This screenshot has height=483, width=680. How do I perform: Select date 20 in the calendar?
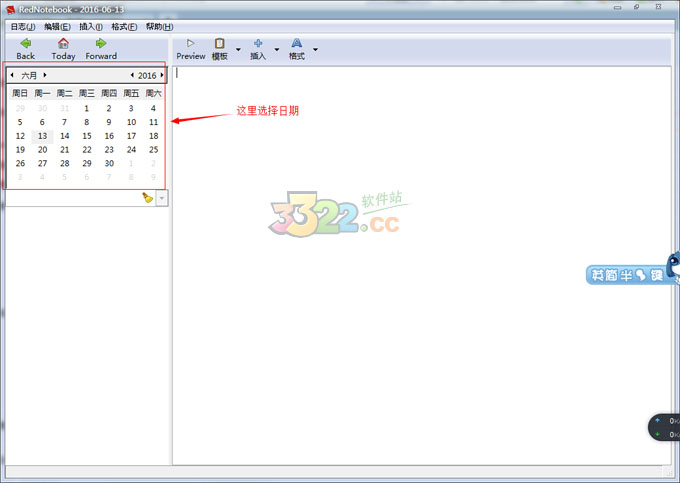[42, 150]
